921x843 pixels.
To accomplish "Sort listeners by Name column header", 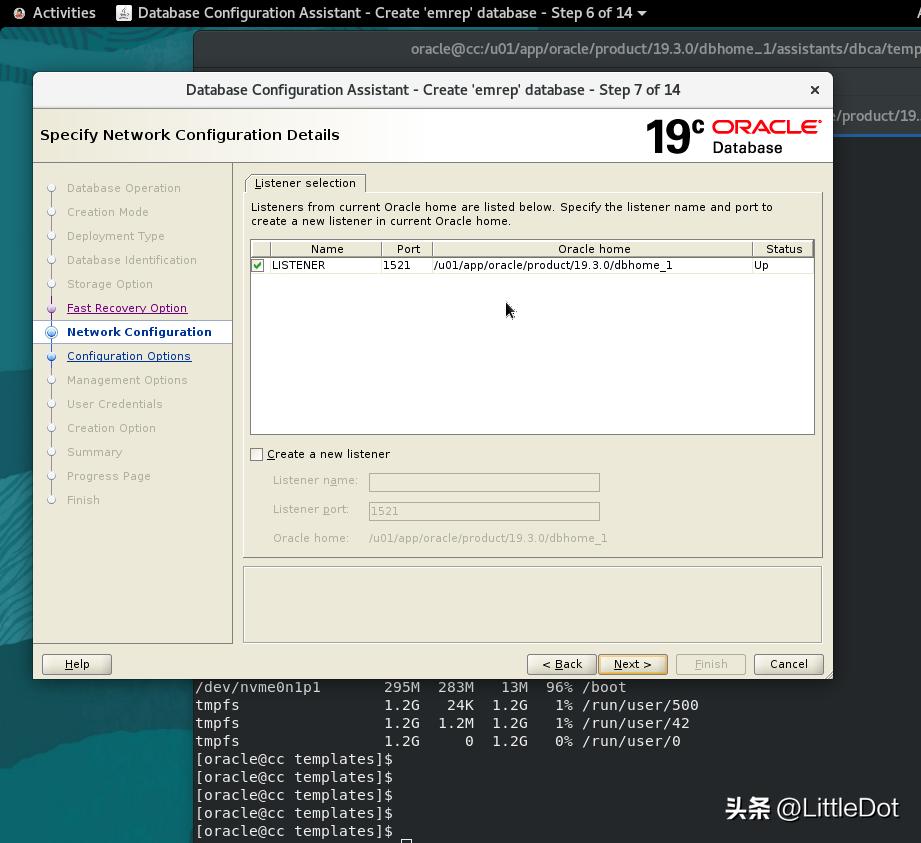I will click(x=327, y=249).
